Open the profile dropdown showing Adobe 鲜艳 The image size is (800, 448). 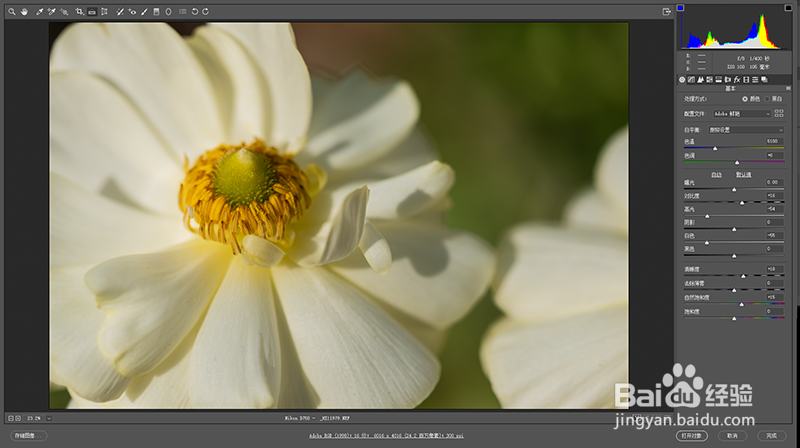coord(742,114)
